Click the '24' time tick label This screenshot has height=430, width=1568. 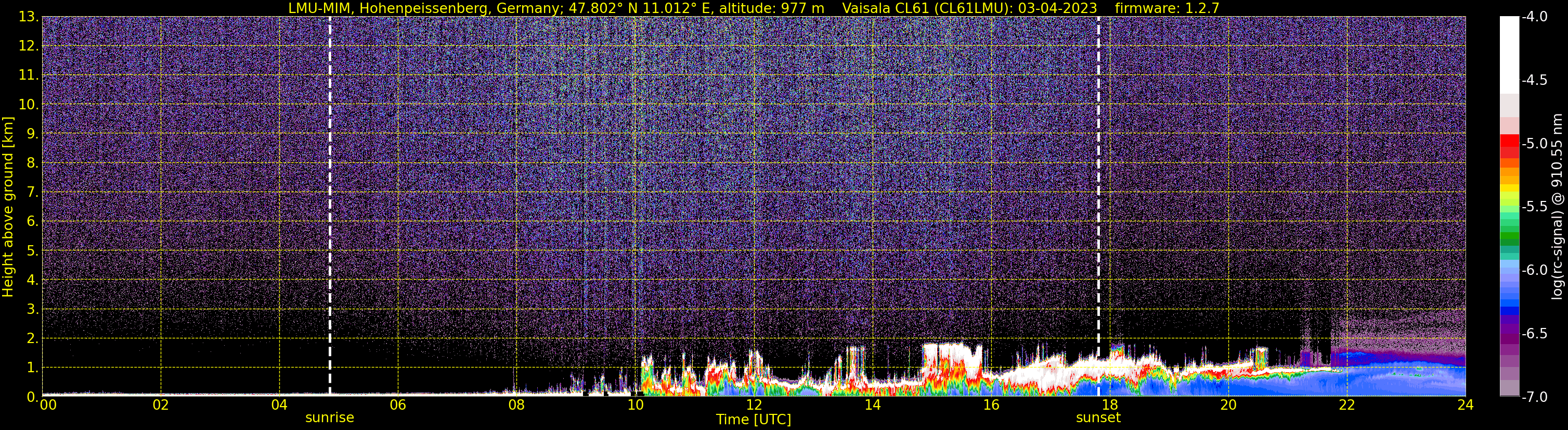click(1465, 405)
